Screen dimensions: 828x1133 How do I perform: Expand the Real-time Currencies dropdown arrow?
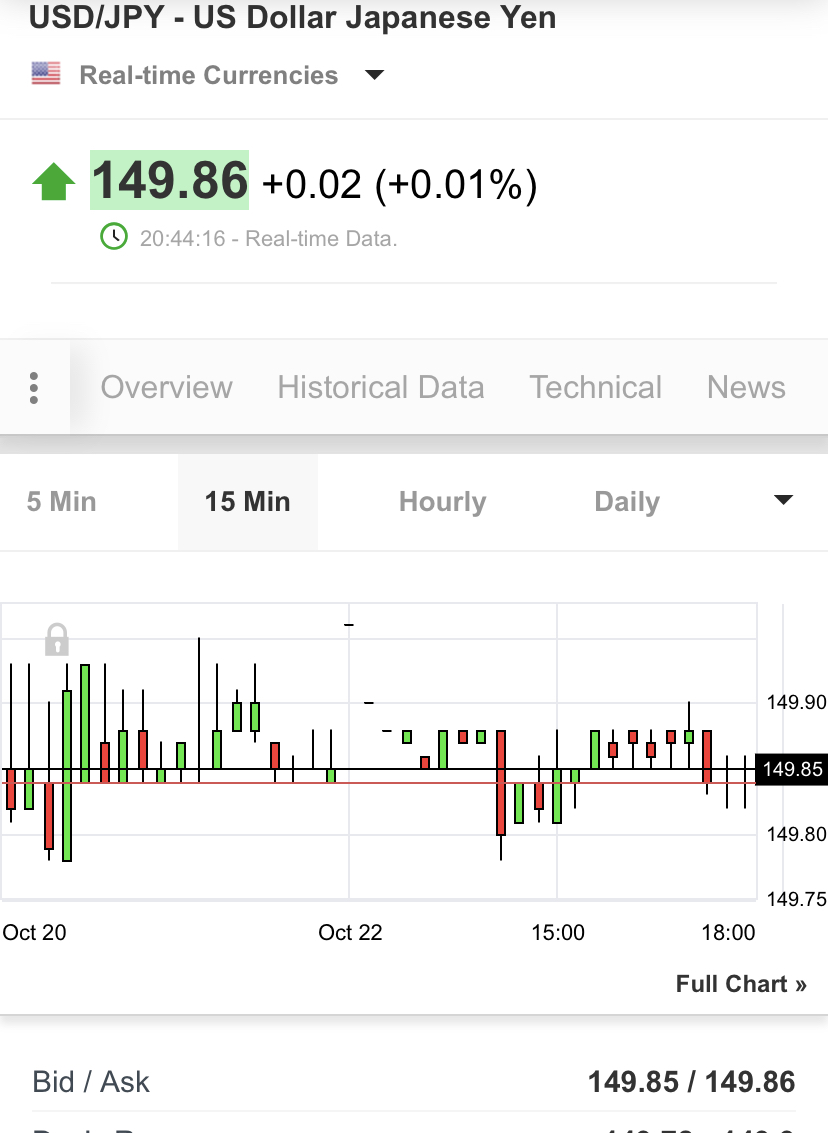point(374,74)
